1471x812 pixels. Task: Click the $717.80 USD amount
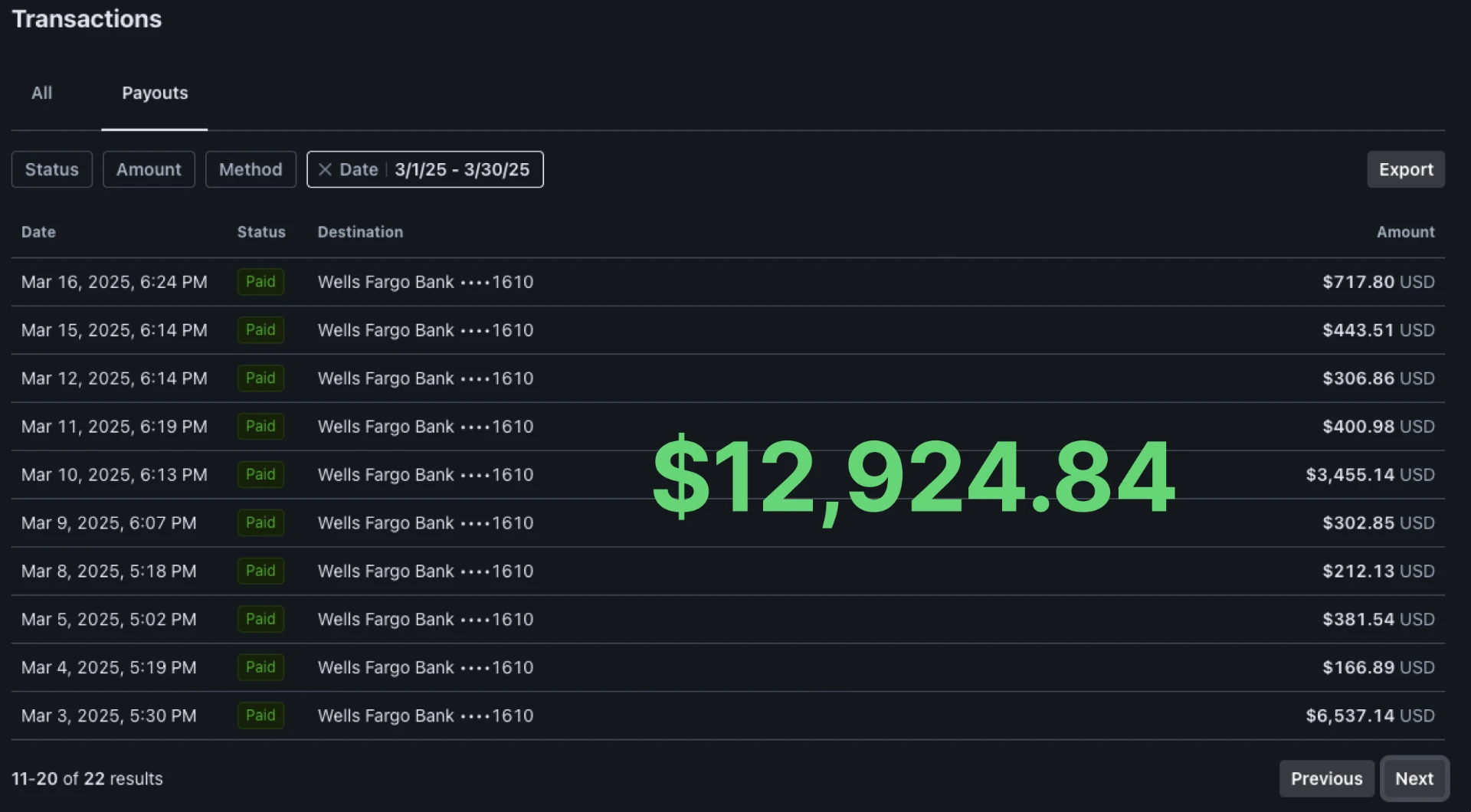[1378, 282]
